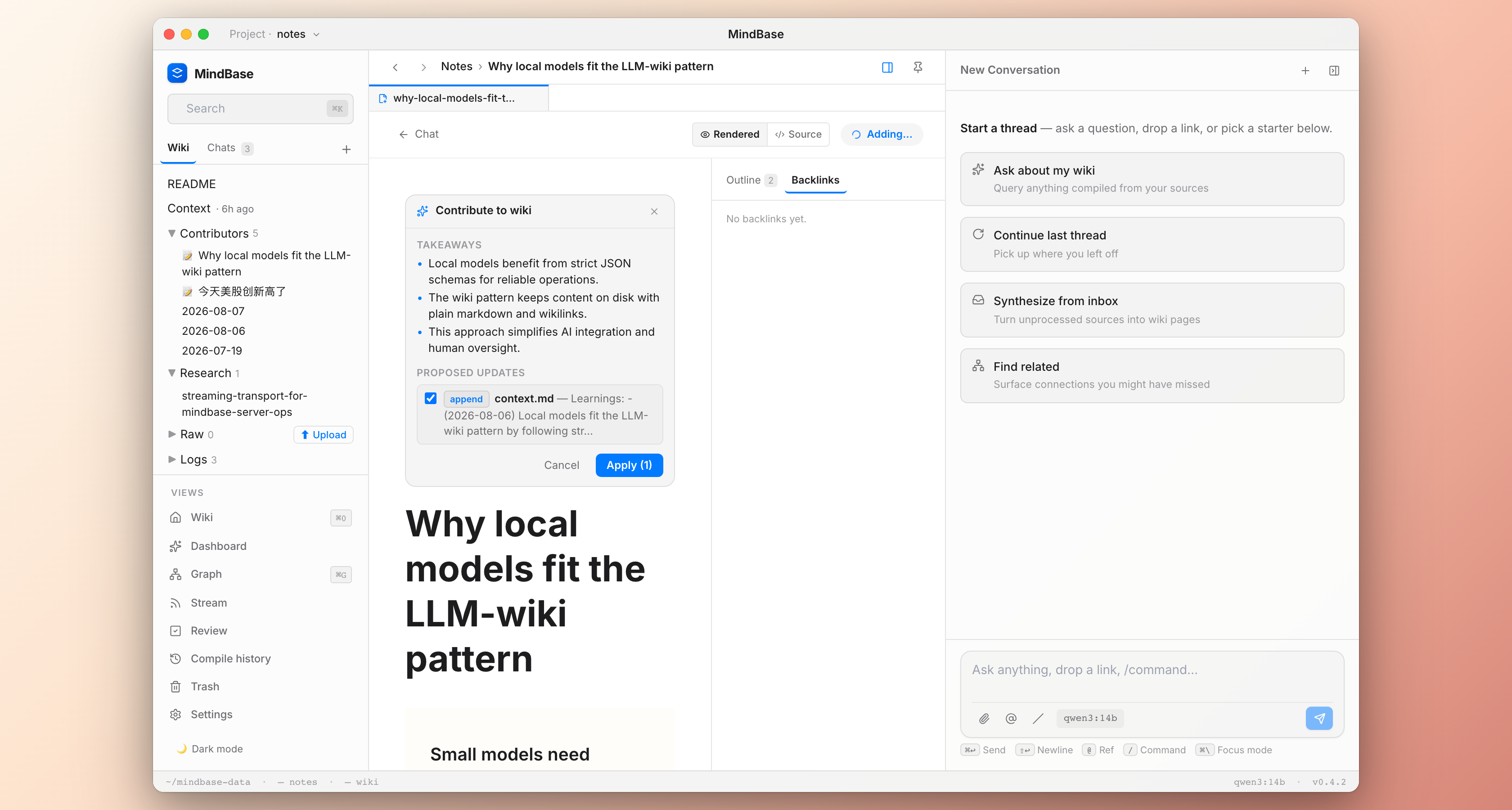
Task: Open the 2026-08-06 entry
Action: [x=213, y=331]
